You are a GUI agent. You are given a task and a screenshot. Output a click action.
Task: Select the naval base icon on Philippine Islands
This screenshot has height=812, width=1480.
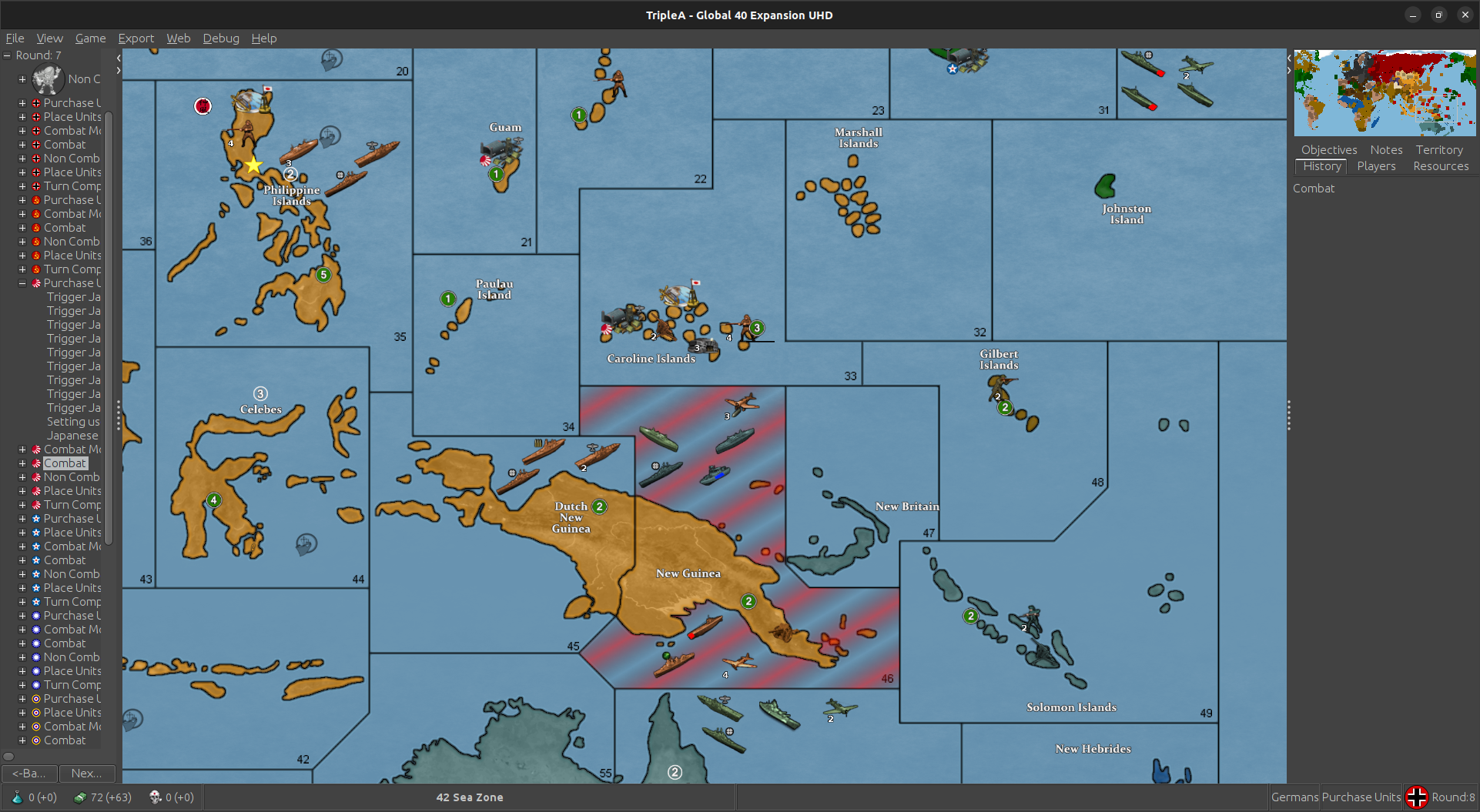pyautogui.click(x=251, y=100)
